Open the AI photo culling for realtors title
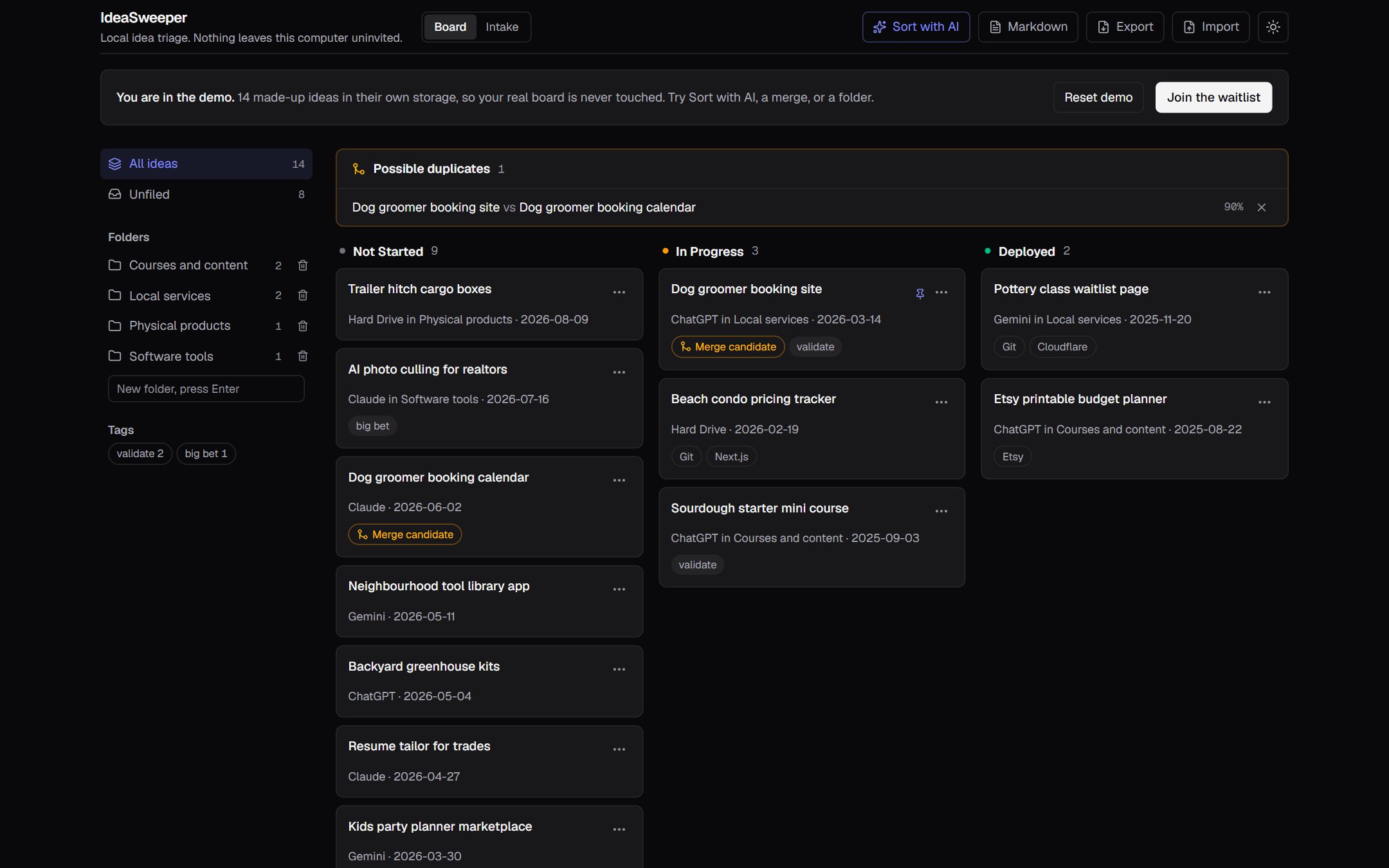 [427, 370]
